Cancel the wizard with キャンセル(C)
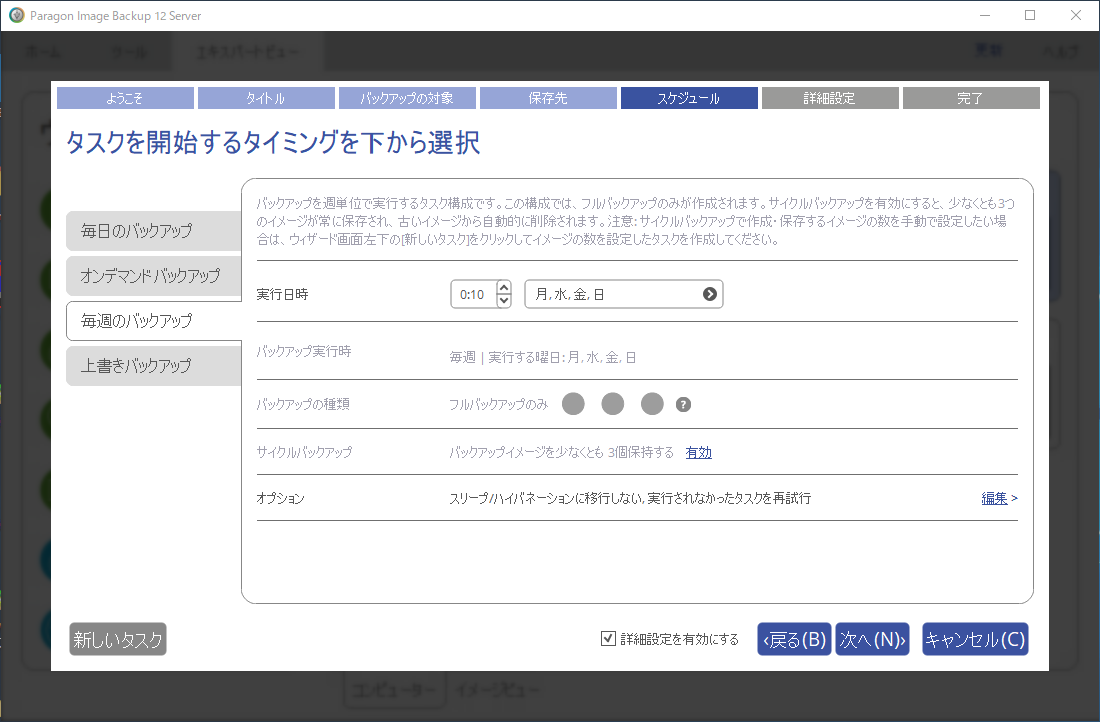This screenshot has width=1100, height=722. 974,640
